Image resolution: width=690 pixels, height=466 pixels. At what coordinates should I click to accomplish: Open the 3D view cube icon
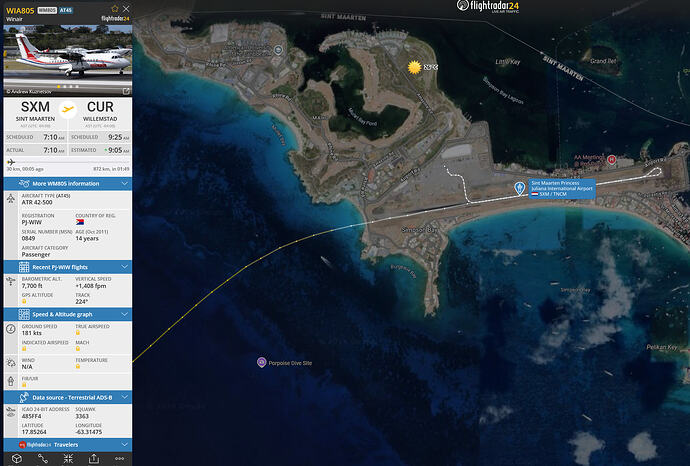tap(17, 459)
